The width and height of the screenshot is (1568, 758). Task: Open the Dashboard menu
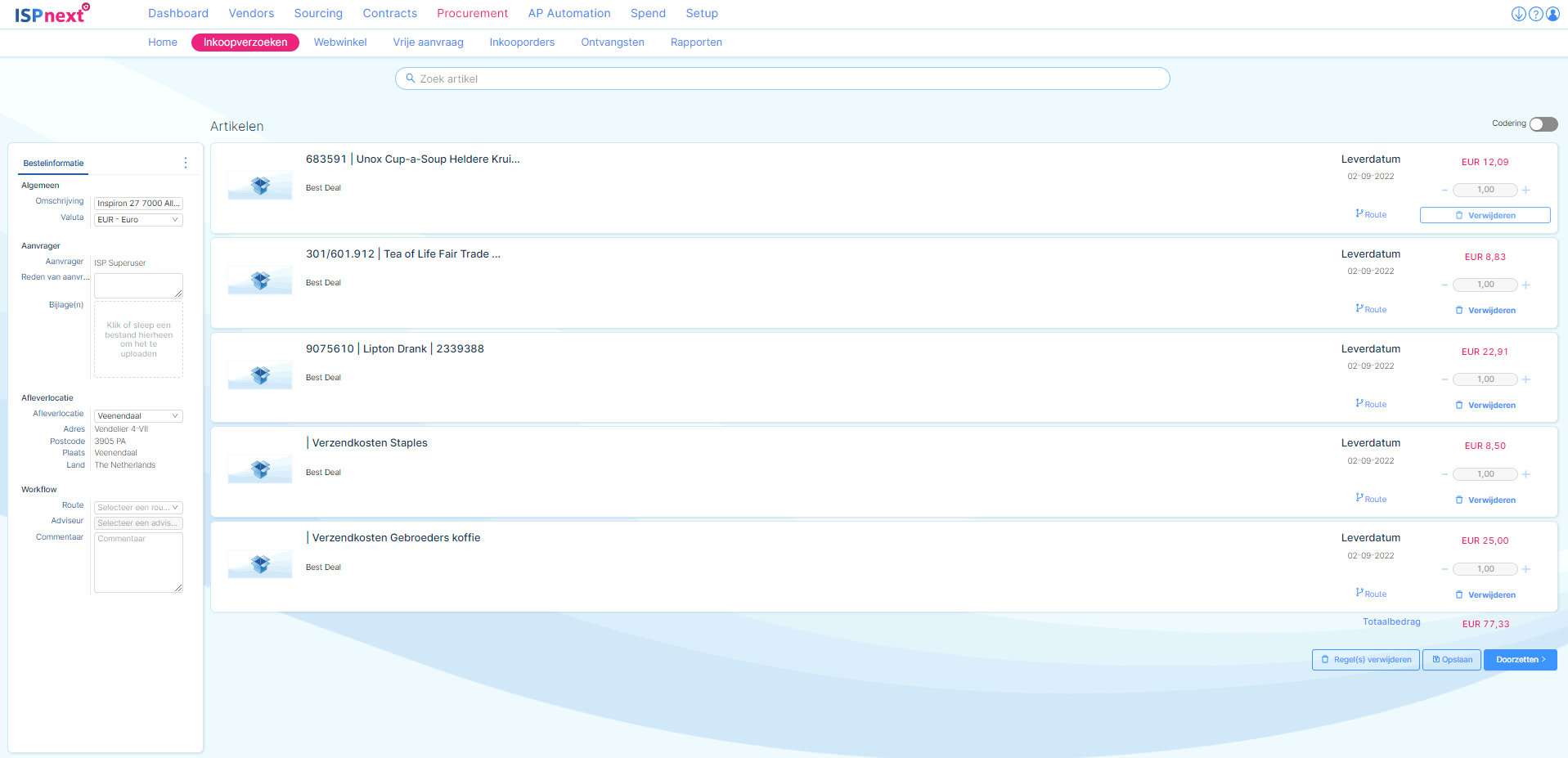pos(178,13)
